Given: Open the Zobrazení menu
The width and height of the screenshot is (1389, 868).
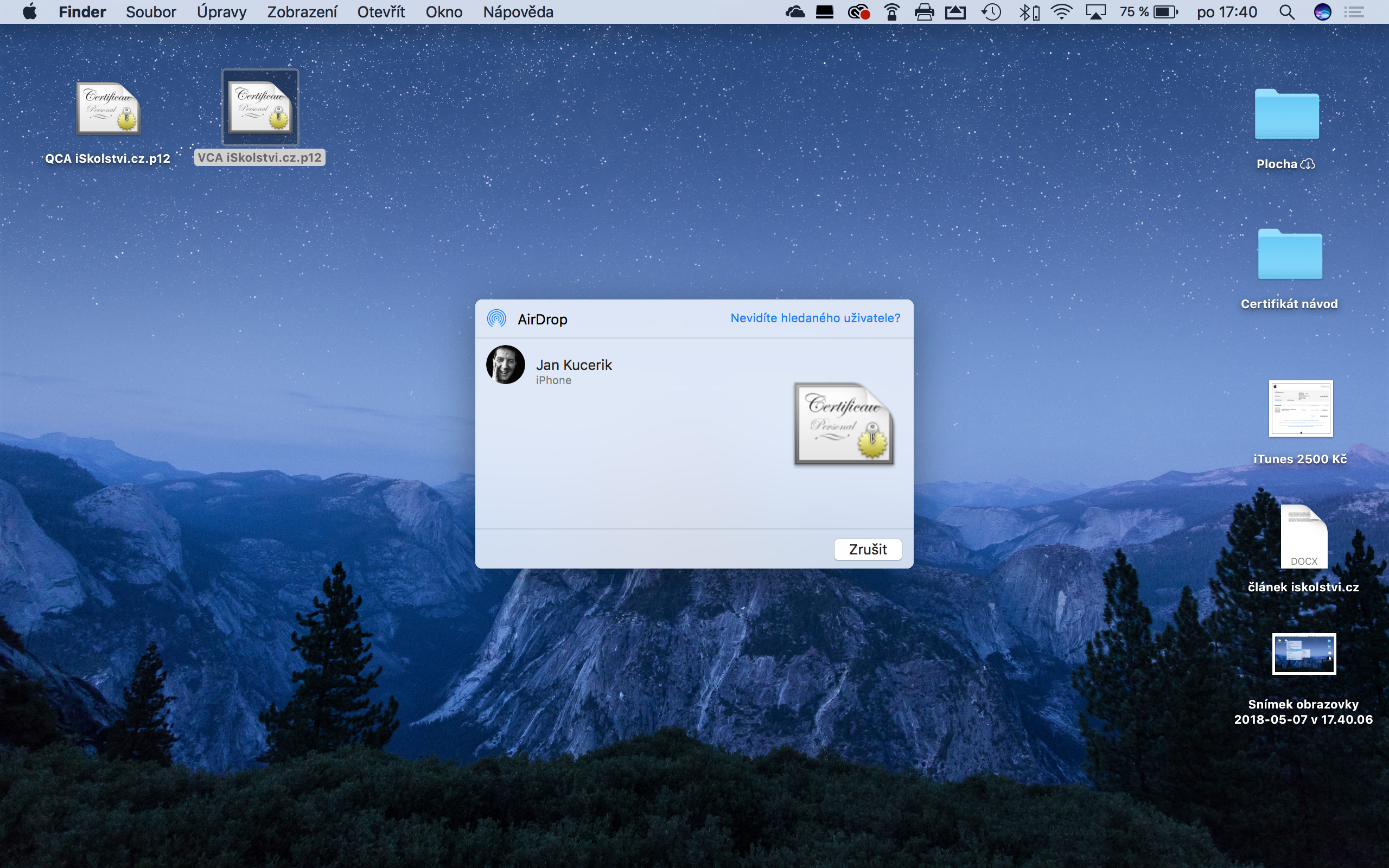Looking at the screenshot, I should click(302, 12).
